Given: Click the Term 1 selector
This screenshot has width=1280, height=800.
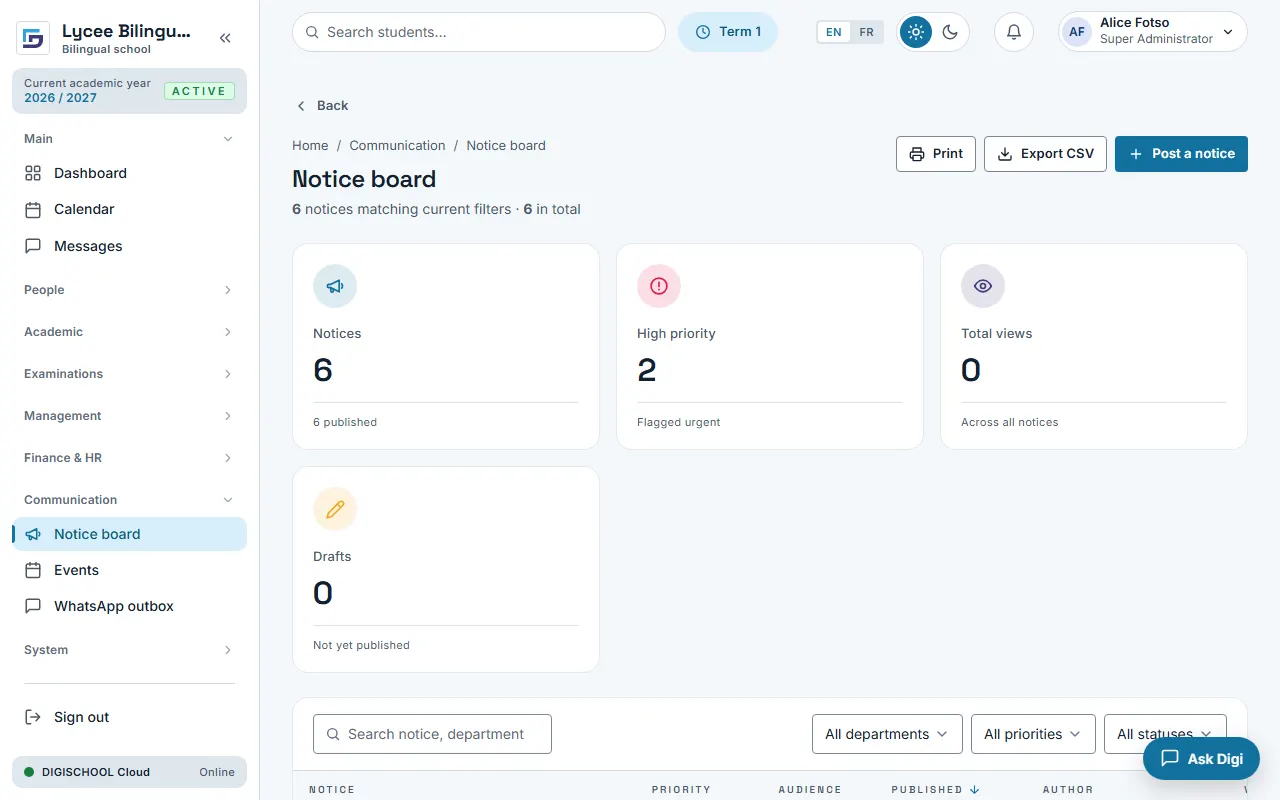Looking at the screenshot, I should 728,32.
